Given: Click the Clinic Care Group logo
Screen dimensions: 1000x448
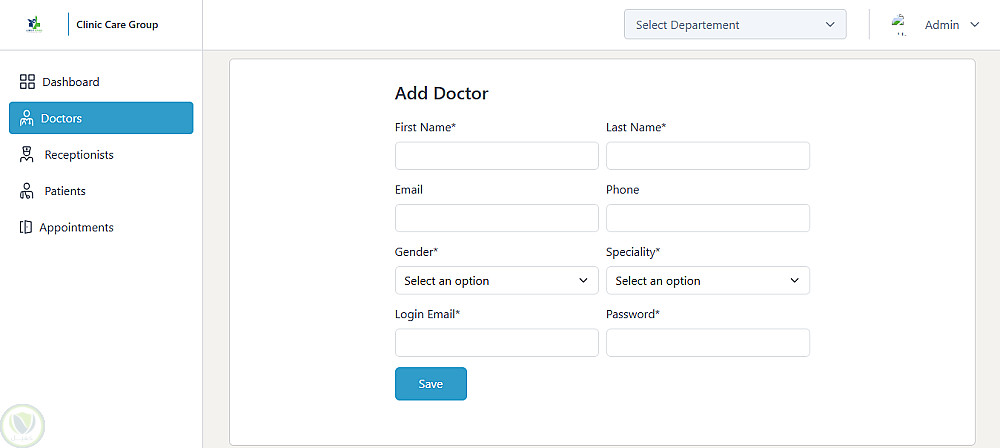Looking at the screenshot, I should (35, 24).
